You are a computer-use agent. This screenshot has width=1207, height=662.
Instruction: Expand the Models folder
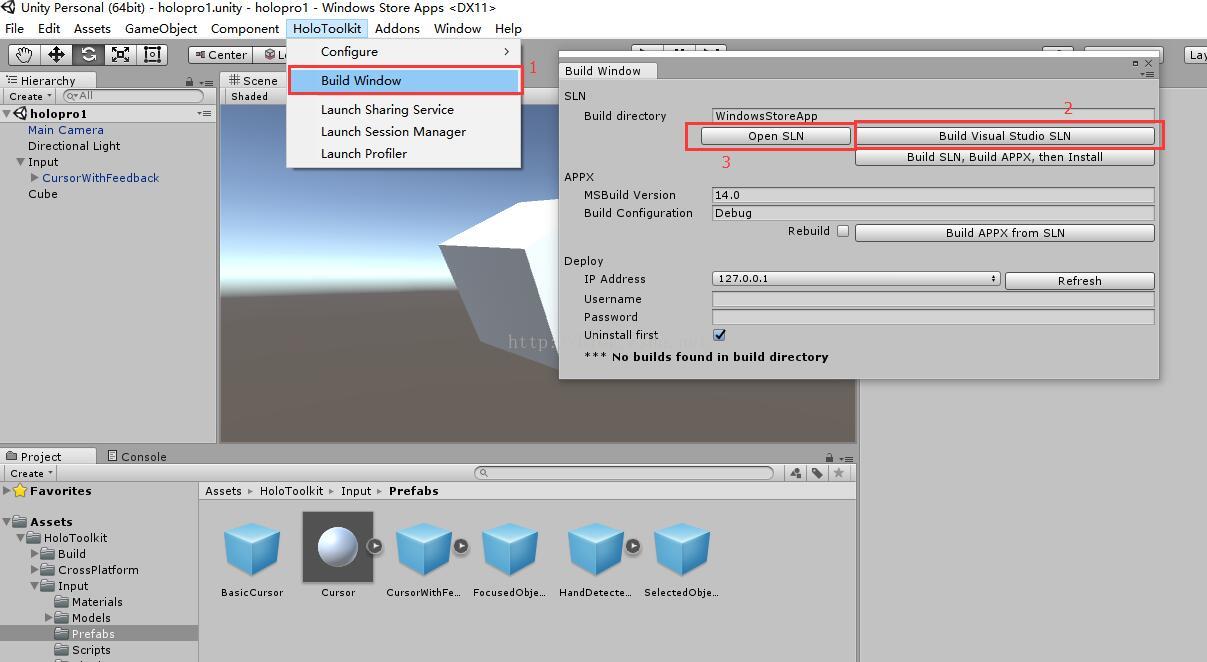coord(49,618)
